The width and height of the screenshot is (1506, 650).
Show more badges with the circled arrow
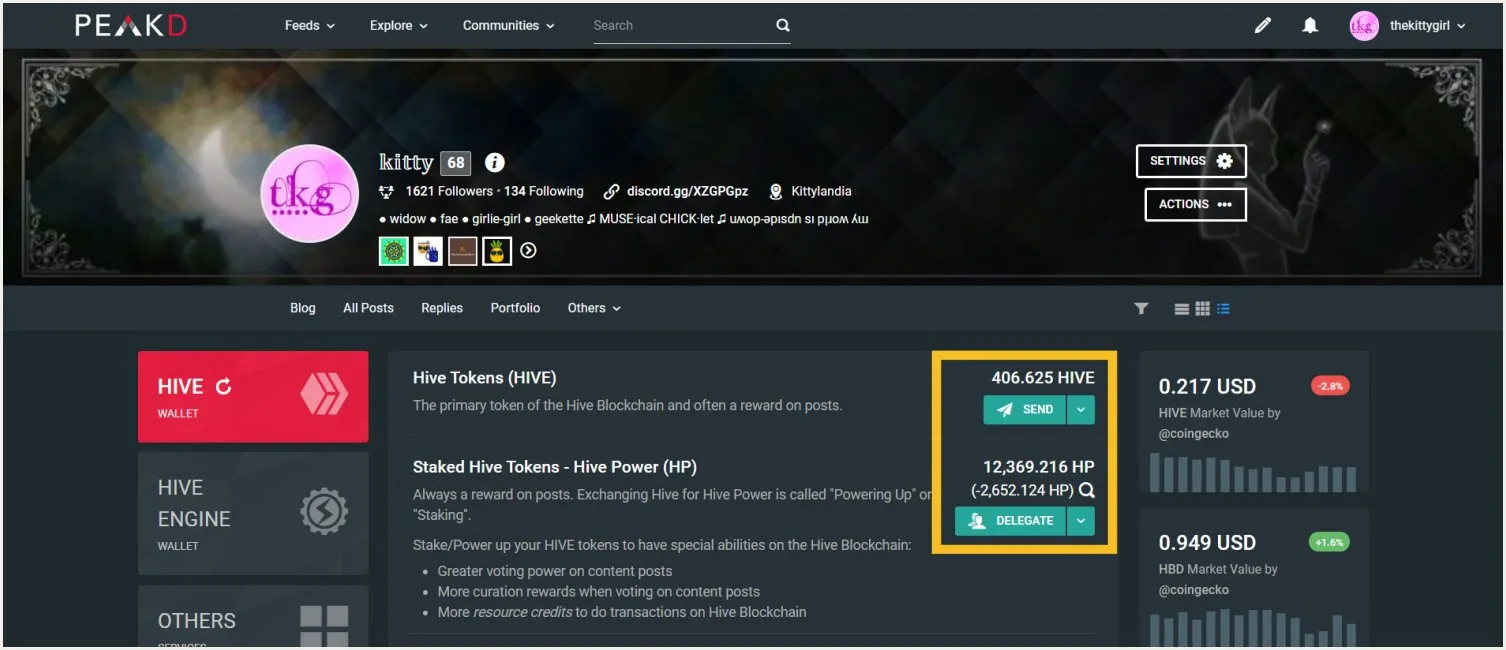(528, 251)
